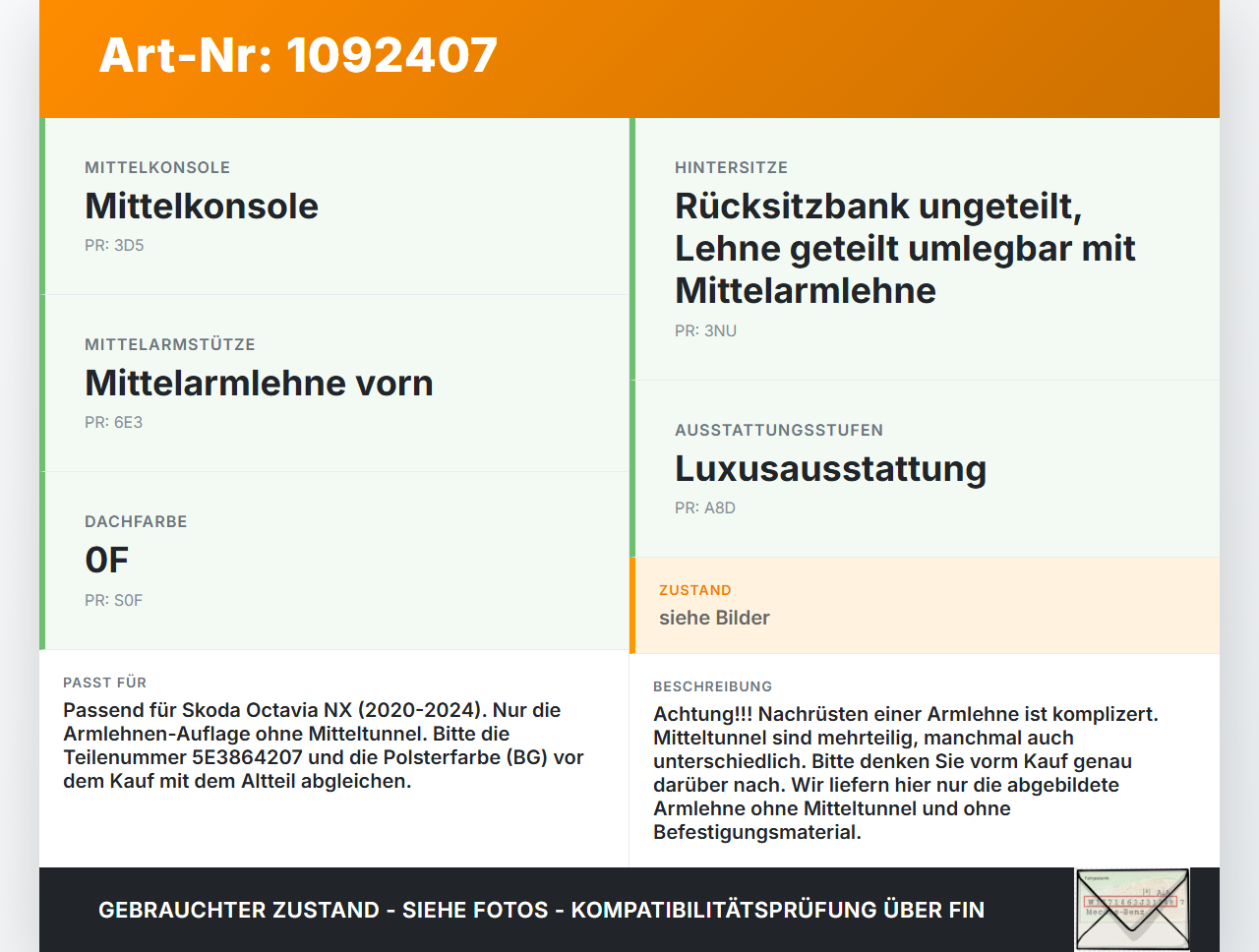Click the Luxusausstattung heading
Screen dimensions: 1259x952
pyautogui.click(x=830, y=468)
